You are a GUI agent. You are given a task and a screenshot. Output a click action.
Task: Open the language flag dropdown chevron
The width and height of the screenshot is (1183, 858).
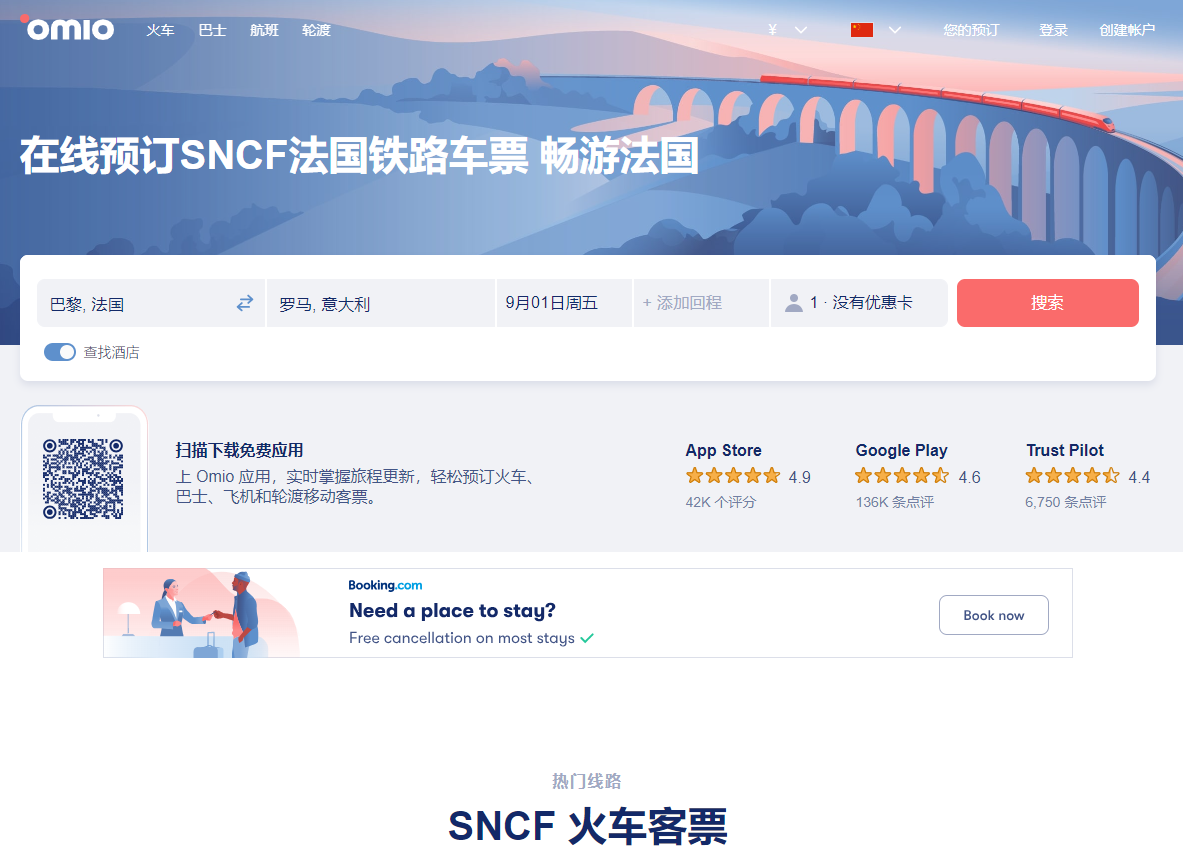[895, 30]
